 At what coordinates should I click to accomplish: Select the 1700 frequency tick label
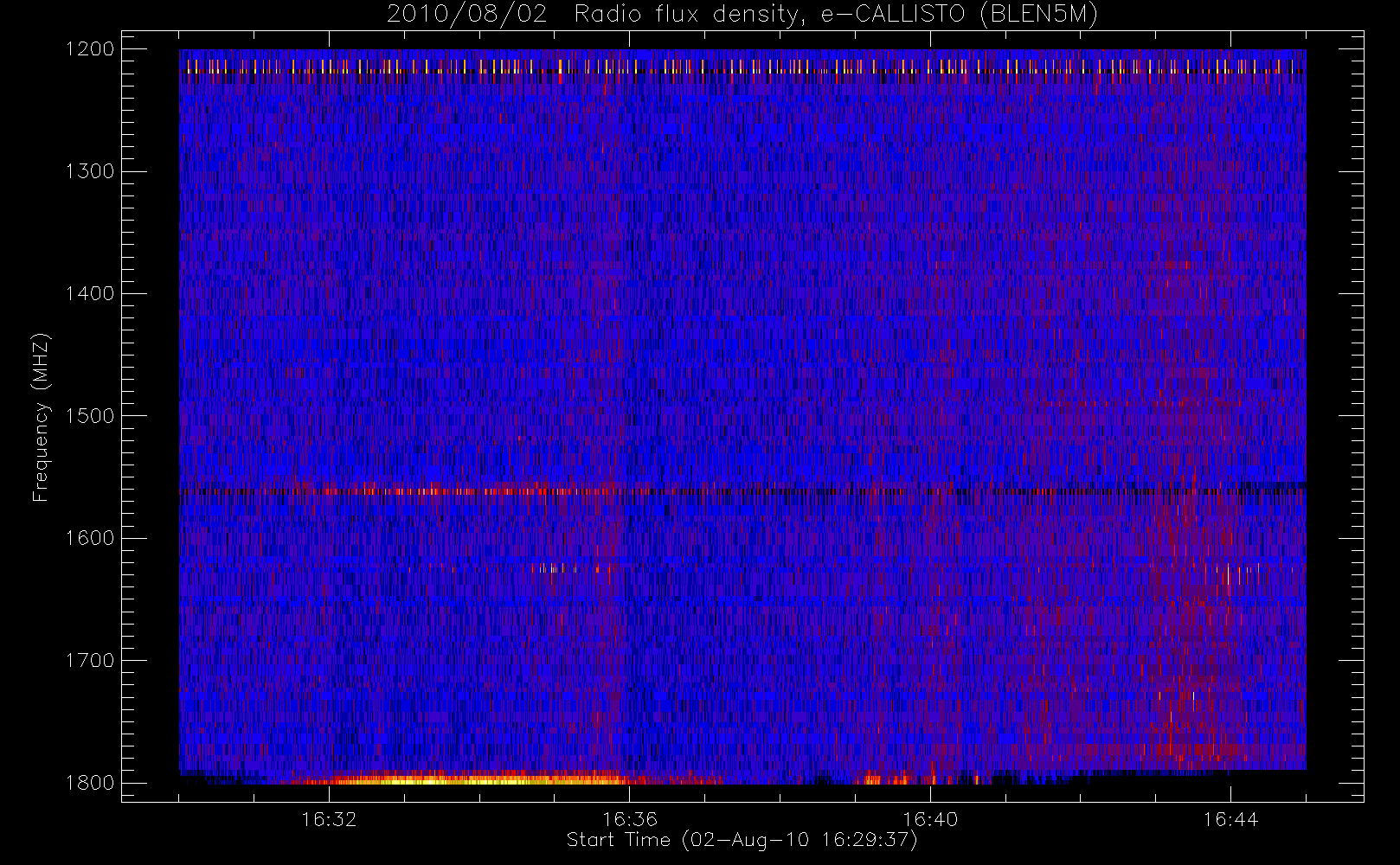tap(91, 660)
